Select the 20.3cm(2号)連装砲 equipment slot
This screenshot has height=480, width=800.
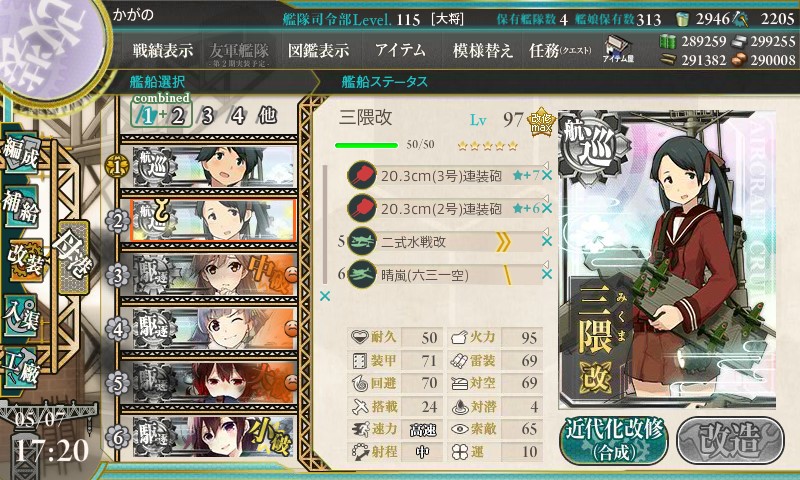444,209
